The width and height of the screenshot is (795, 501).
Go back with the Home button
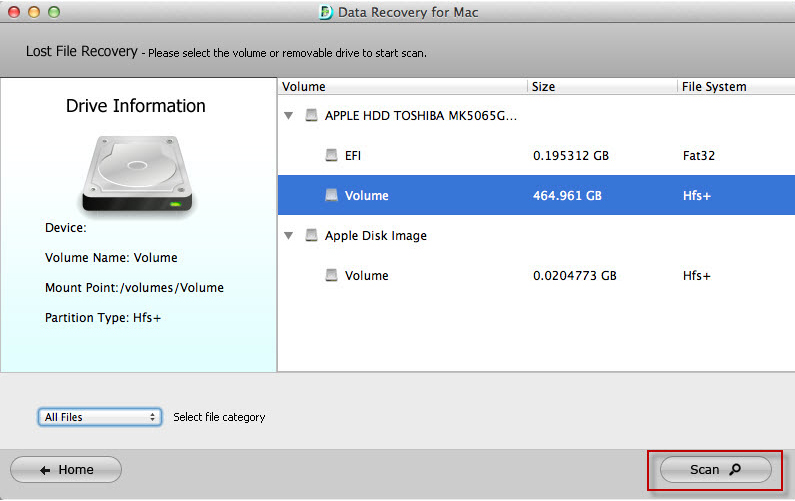(x=66, y=470)
